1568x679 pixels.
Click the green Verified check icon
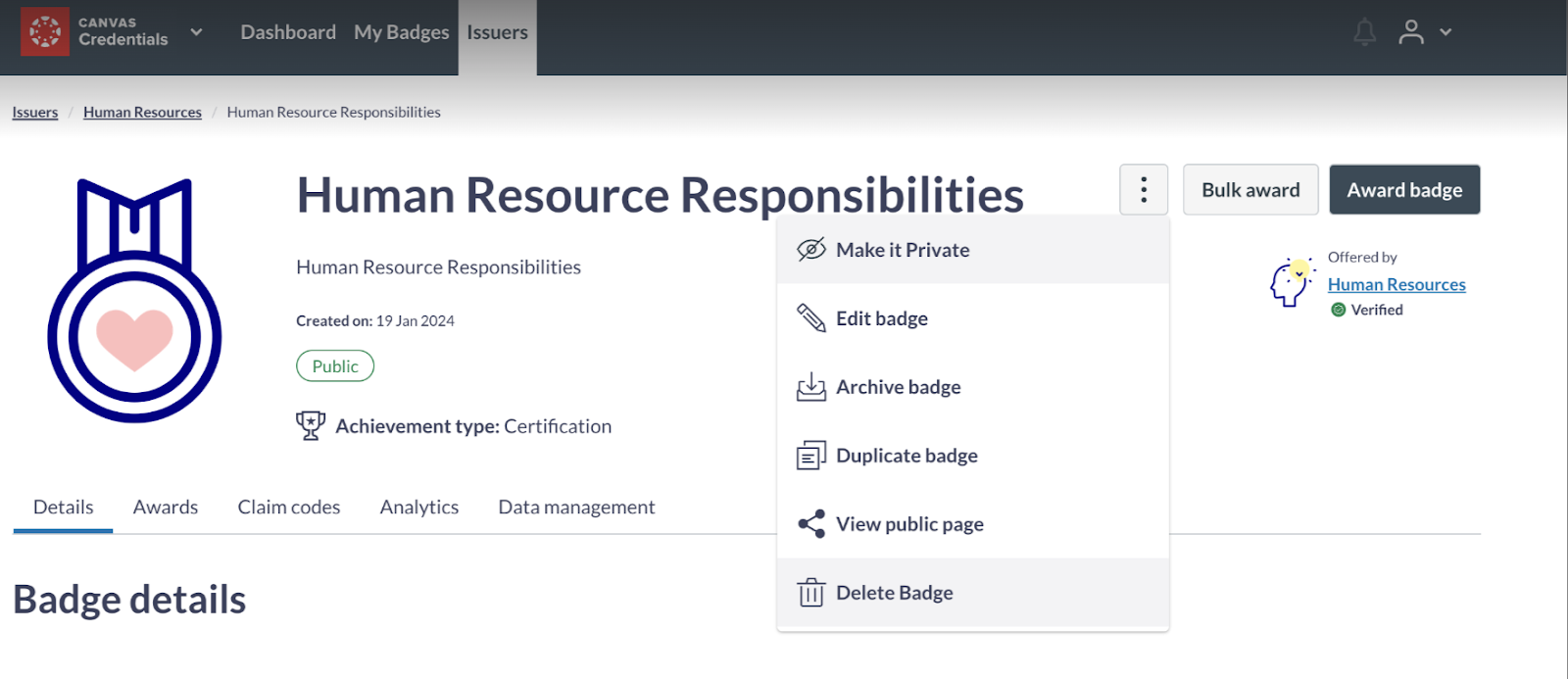[1338, 310]
